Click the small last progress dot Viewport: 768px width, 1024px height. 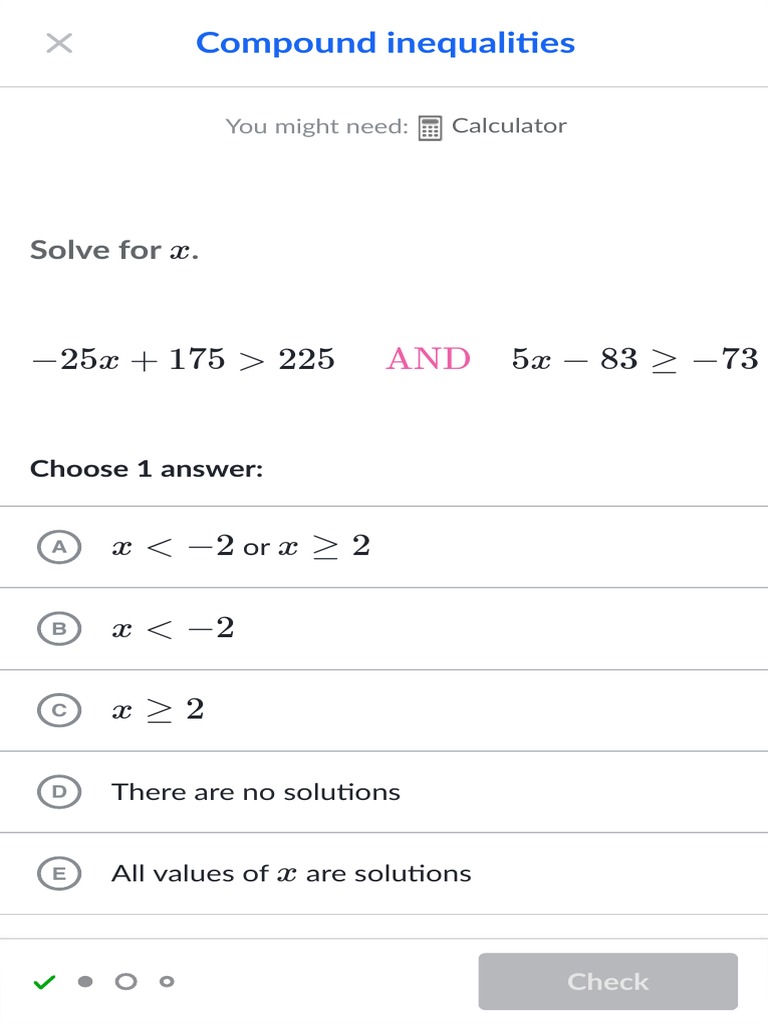point(167,982)
